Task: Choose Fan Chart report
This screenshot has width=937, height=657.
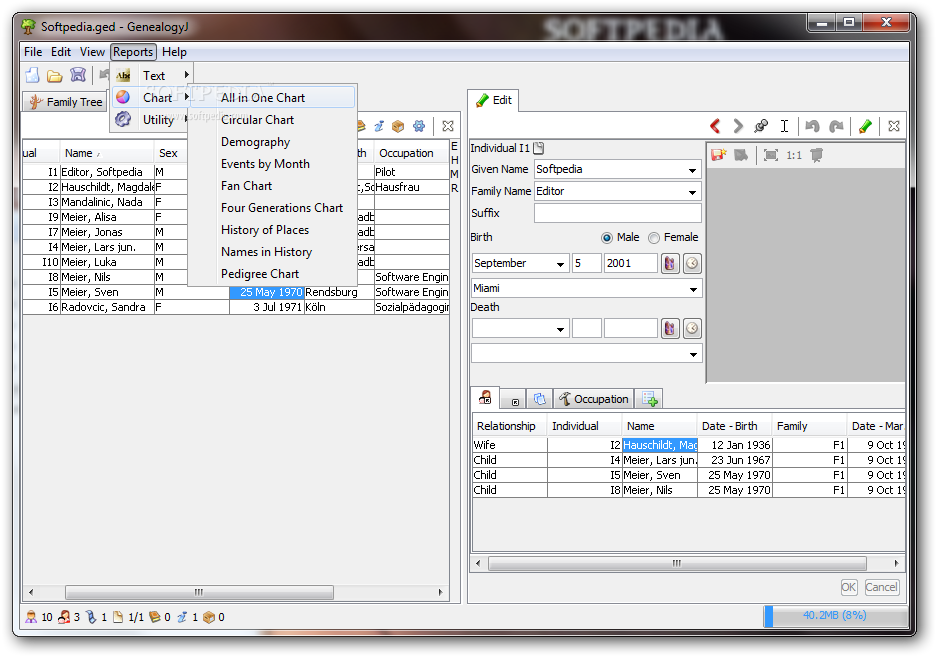Action: [x=272, y=186]
